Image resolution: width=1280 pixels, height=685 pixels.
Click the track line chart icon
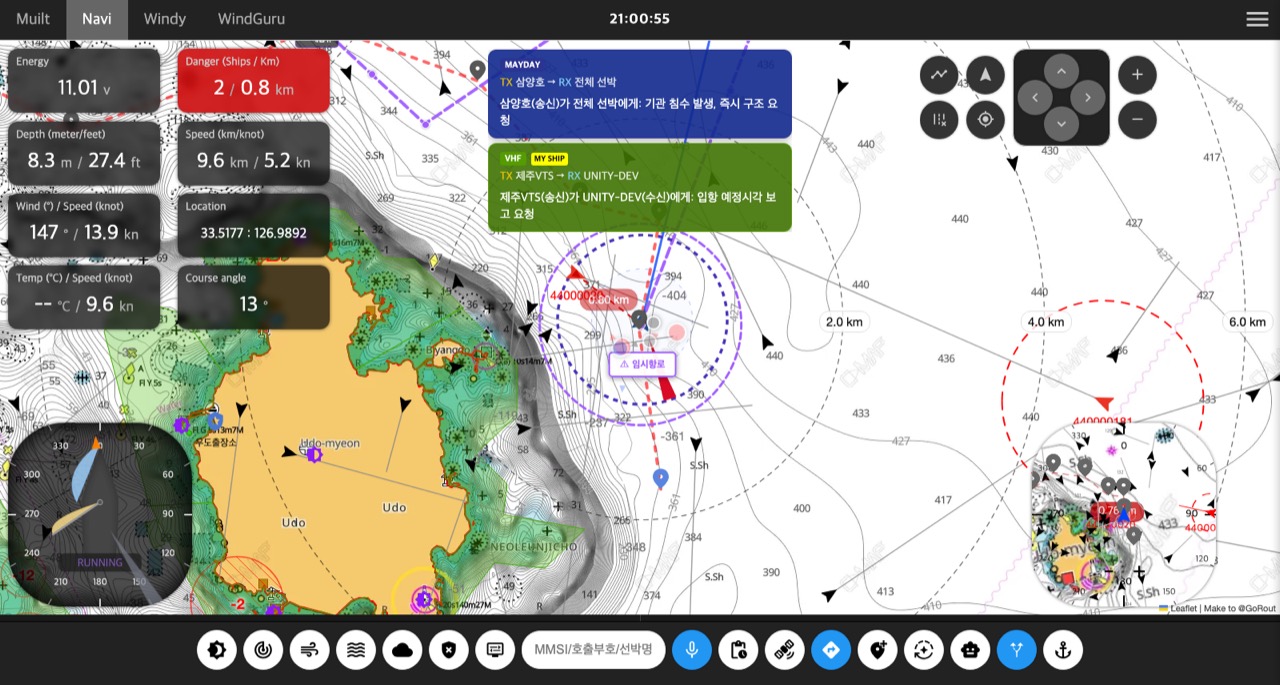point(939,75)
